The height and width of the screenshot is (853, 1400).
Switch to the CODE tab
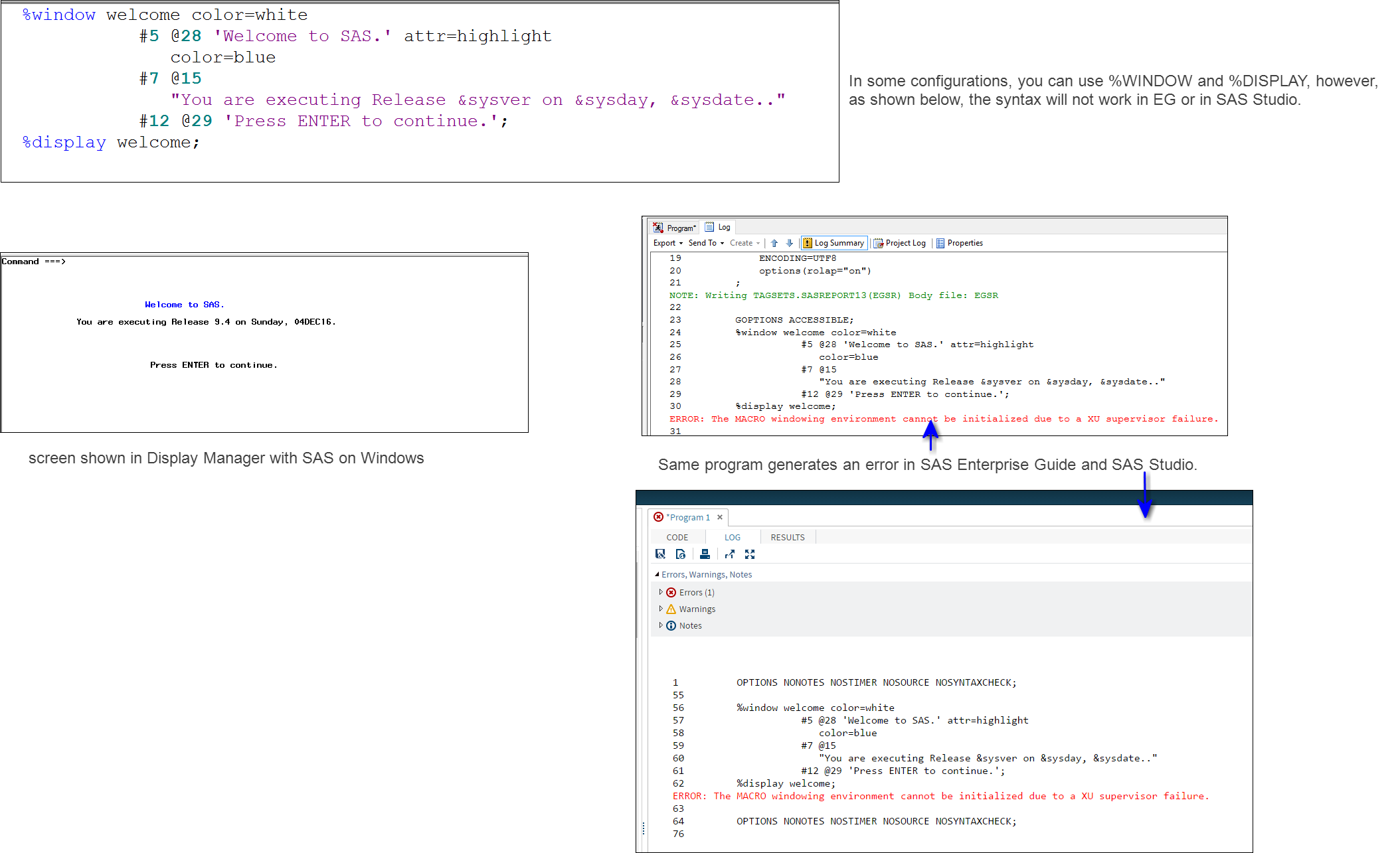pos(677,537)
